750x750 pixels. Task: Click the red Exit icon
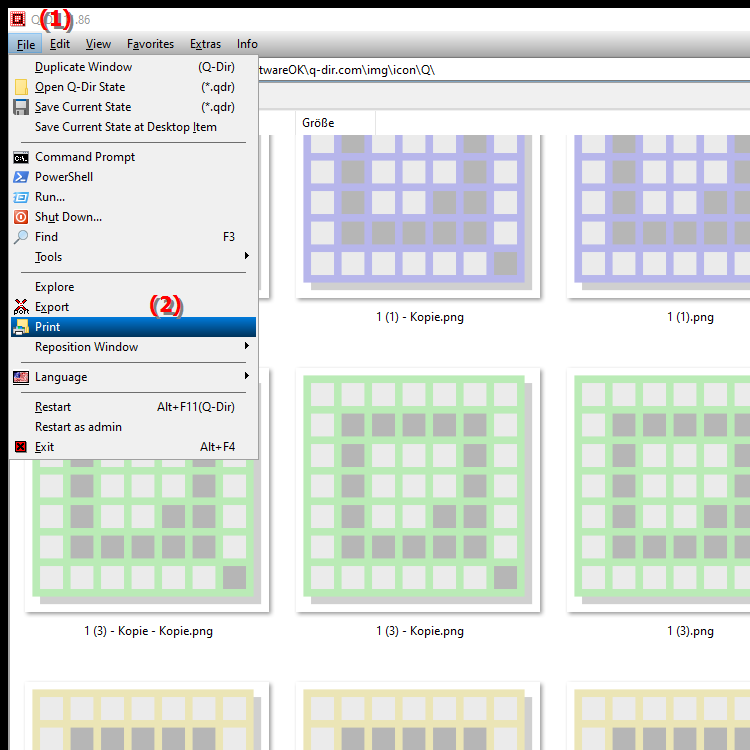pos(21,447)
